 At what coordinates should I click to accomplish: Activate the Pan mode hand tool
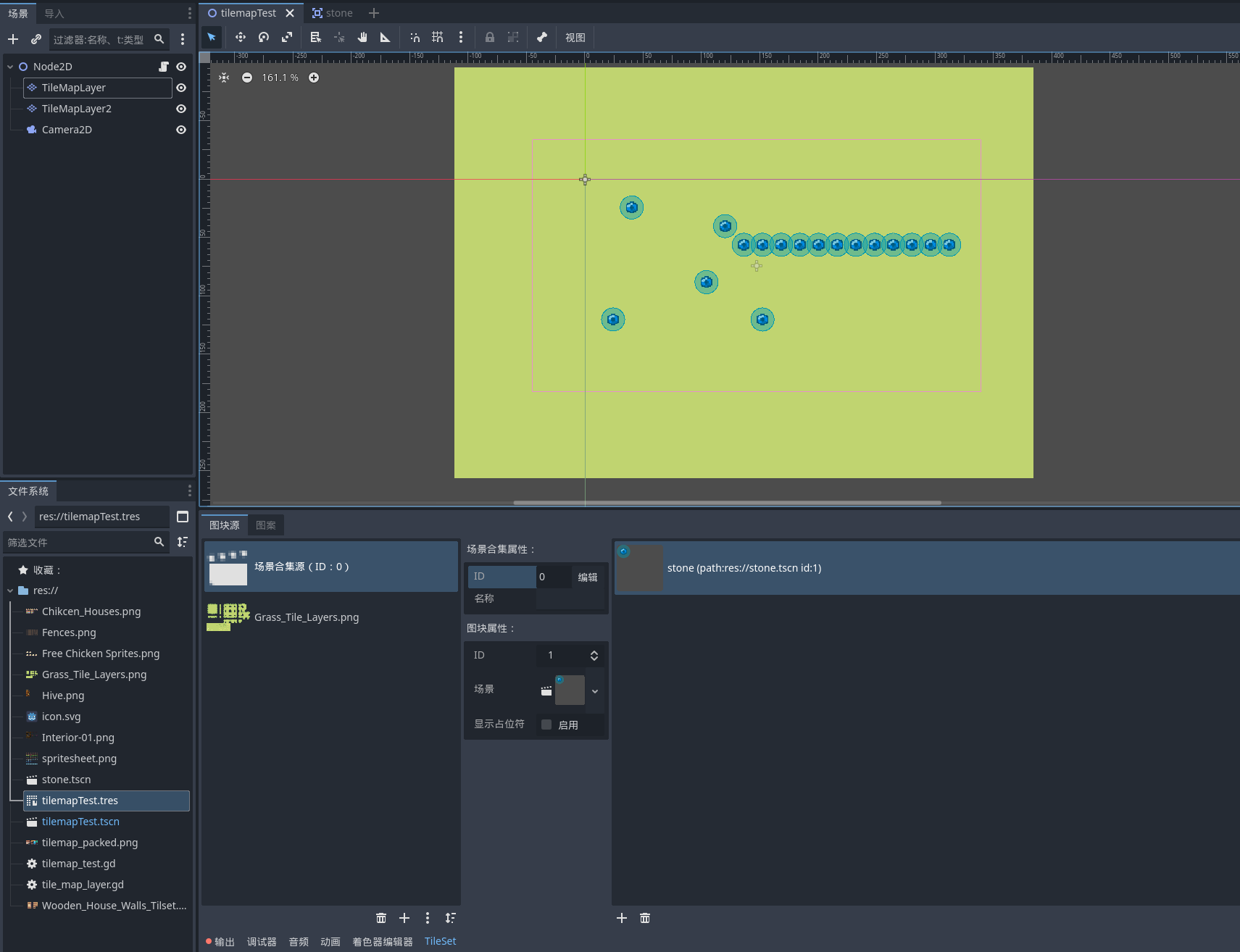(362, 37)
